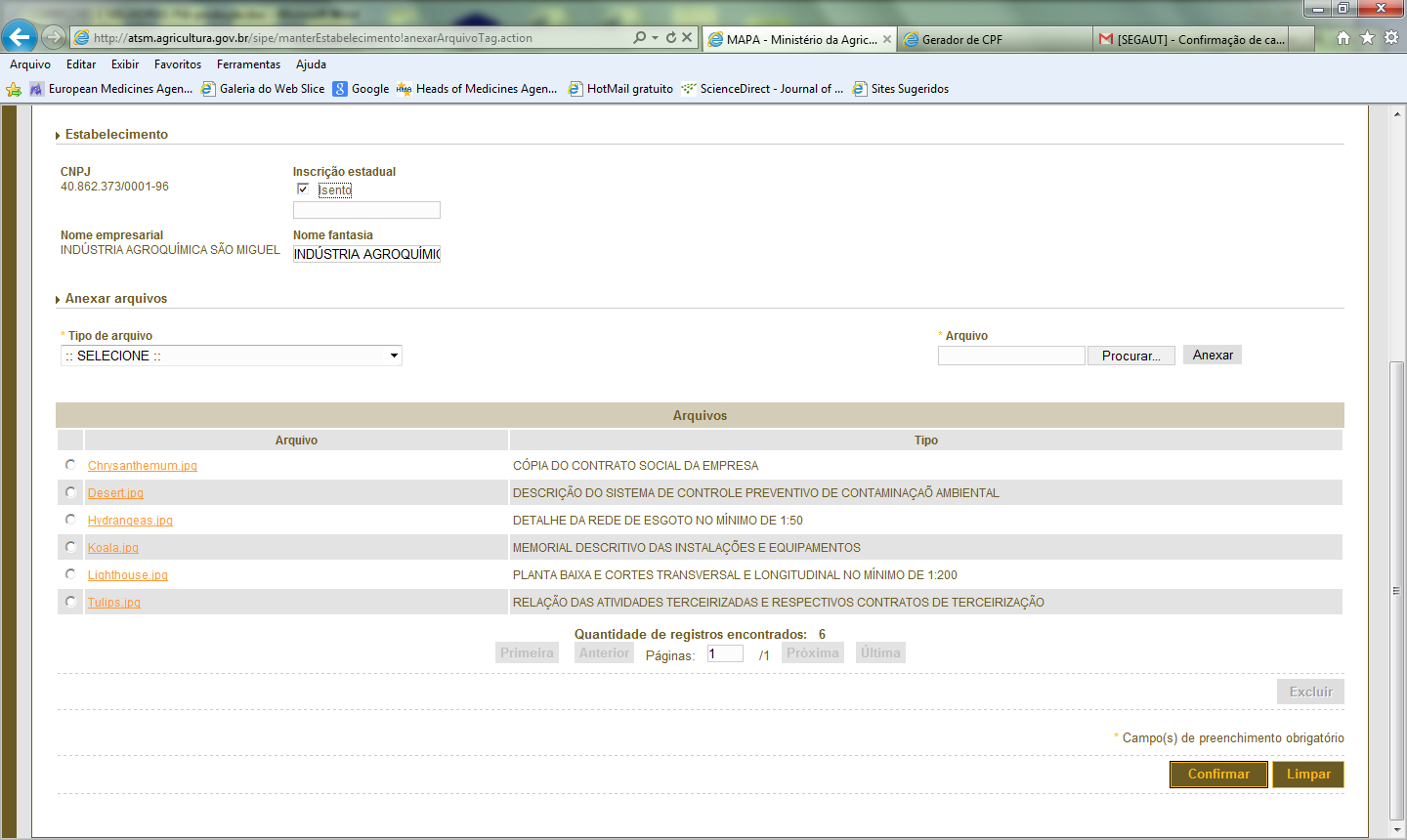The width and height of the screenshot is (1407, 840).
Task: Open Sites Sugeridos bookmark
Action: click(900, 89)
